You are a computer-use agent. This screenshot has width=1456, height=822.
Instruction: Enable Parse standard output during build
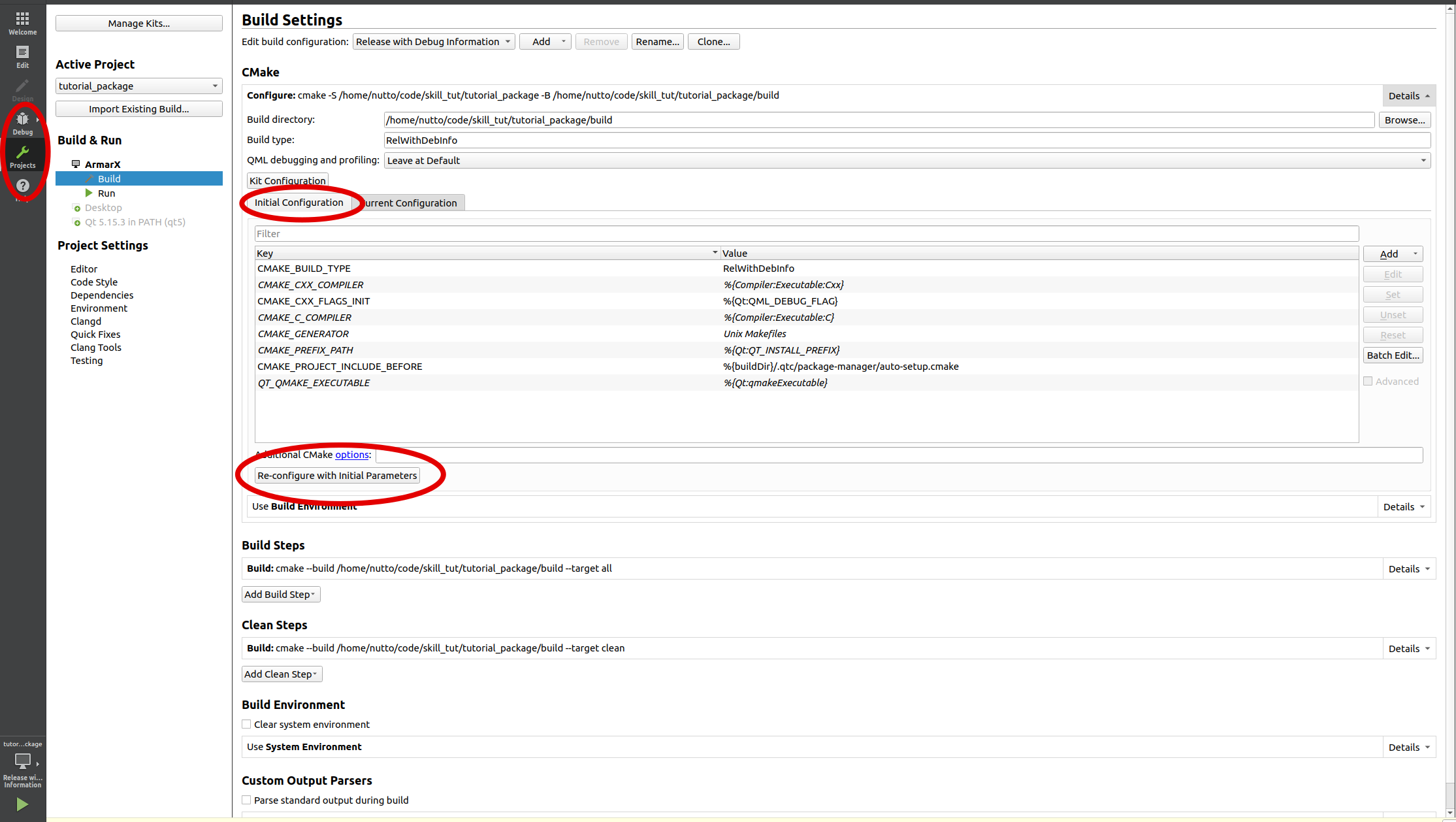(246, 800)
